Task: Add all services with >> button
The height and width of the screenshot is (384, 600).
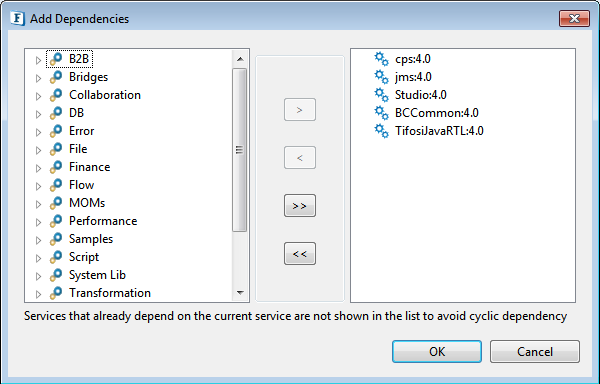Action: tap(300, 205)
